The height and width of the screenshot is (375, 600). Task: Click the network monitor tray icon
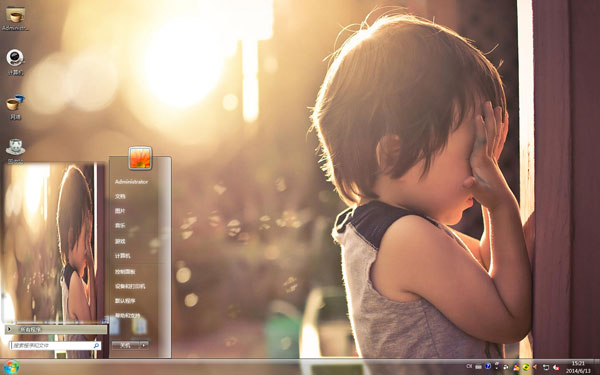click(x=546, y=367)
